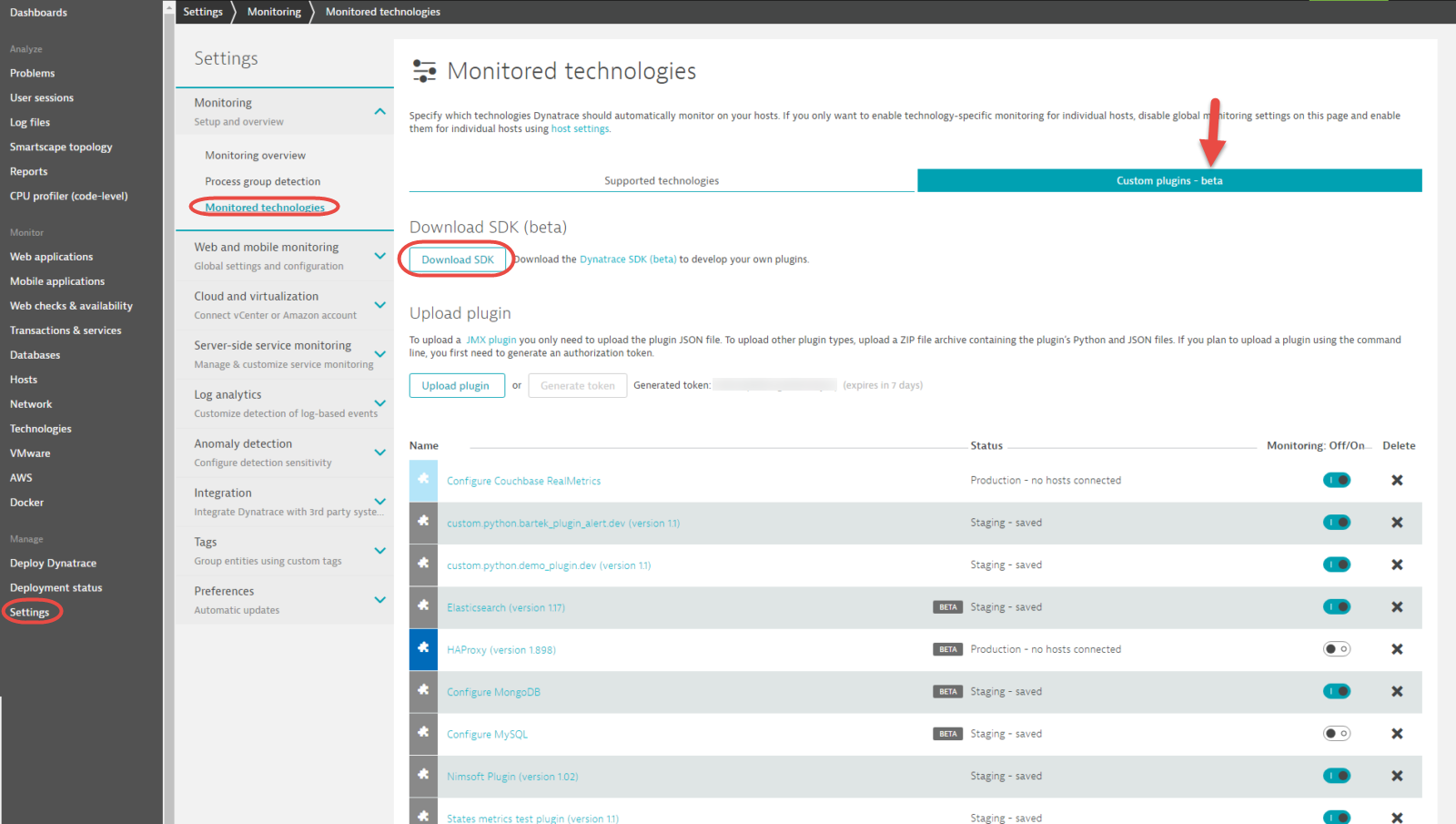This screenshot has width=1456, height=824.
Task: Switch to Supported technologies tab
Action: [662, 180]
